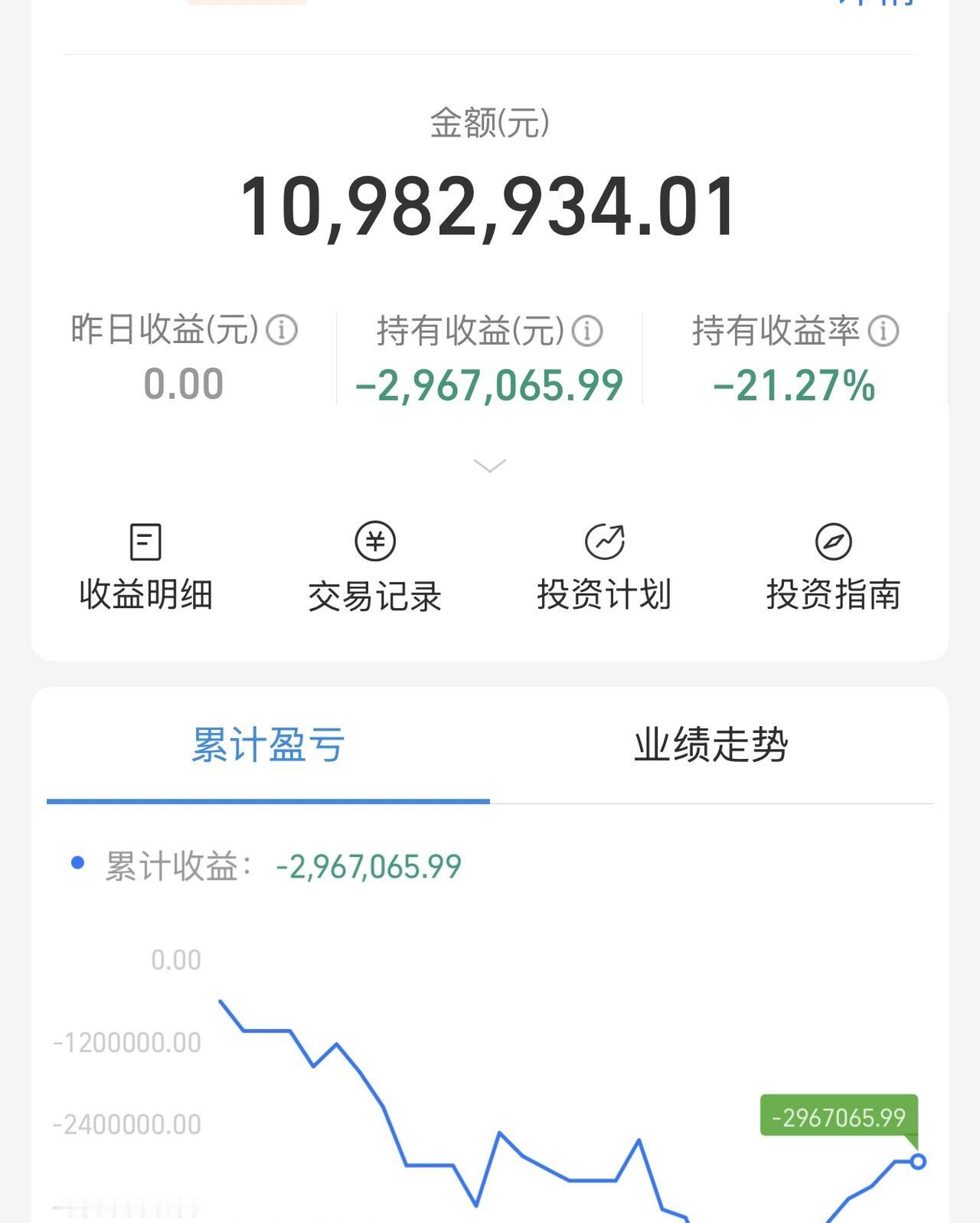Image resolution: width=980 pixels, height=1223 pixels.
Task: Tap the 投资指南 label
Action: pyautogui.click(x=834, y=594)
